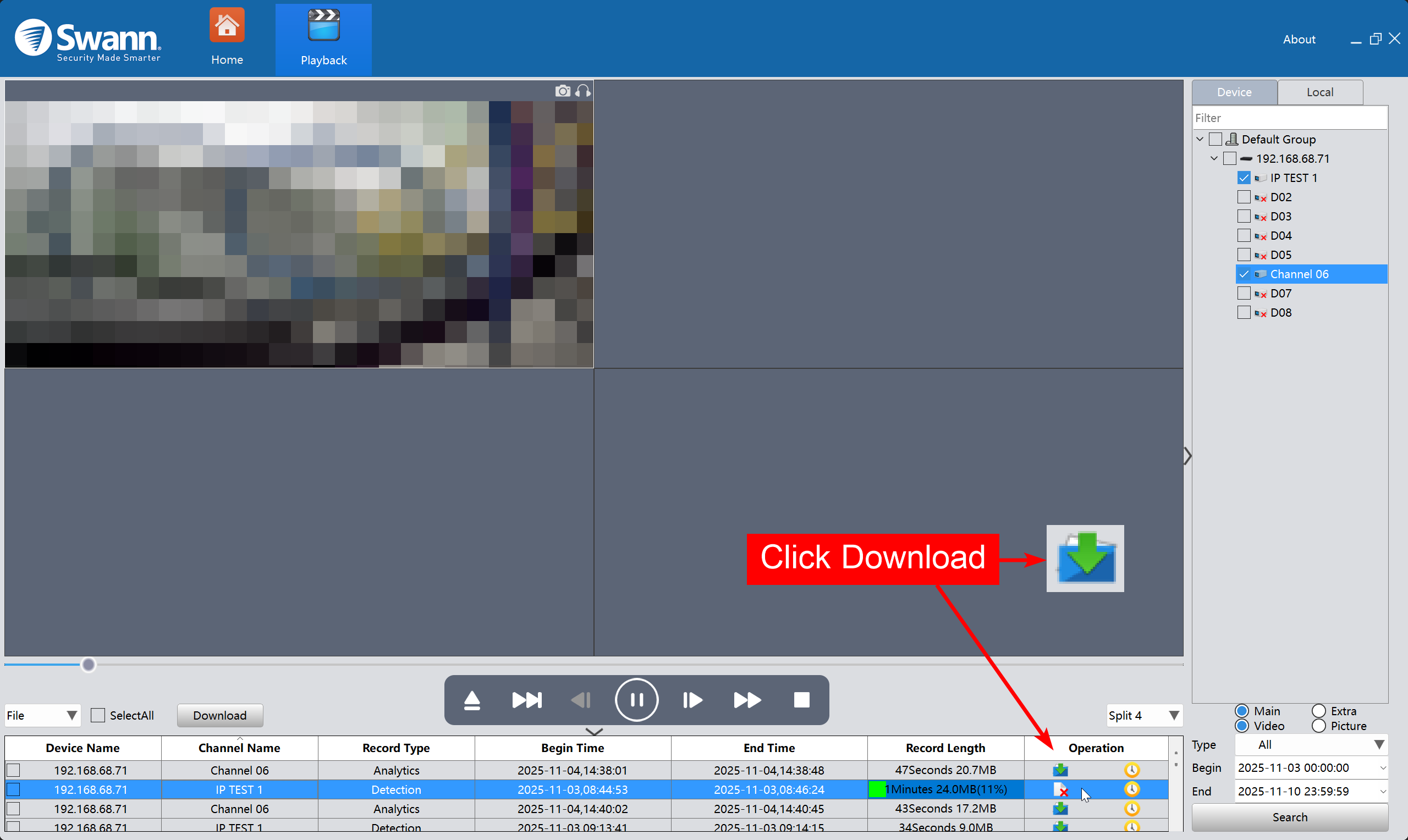Viewport: 1408px width, 840px height.
Task: Click the eject icon in playback bar
Action: point(471,700)
